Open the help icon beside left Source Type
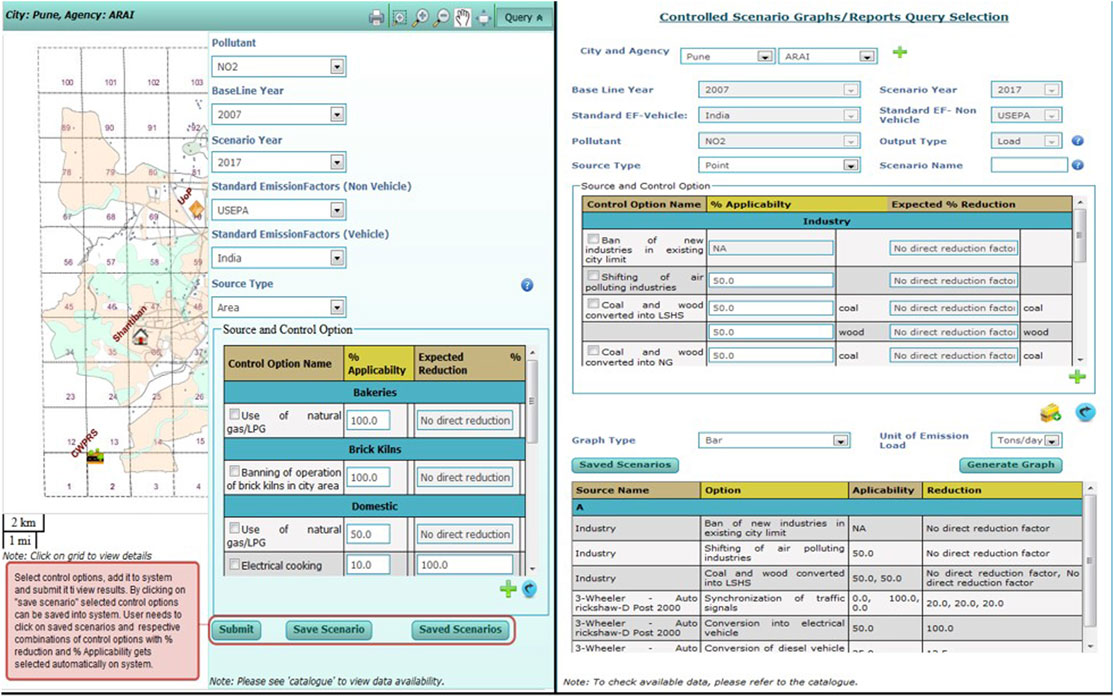 [x=527, y=285]
